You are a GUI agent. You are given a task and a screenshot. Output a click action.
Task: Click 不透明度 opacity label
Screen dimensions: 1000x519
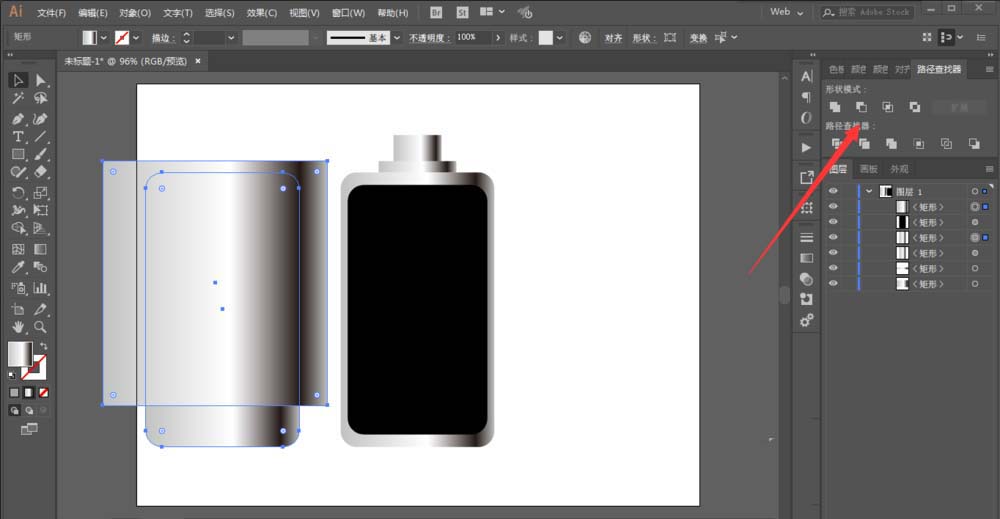click(430, 38)
